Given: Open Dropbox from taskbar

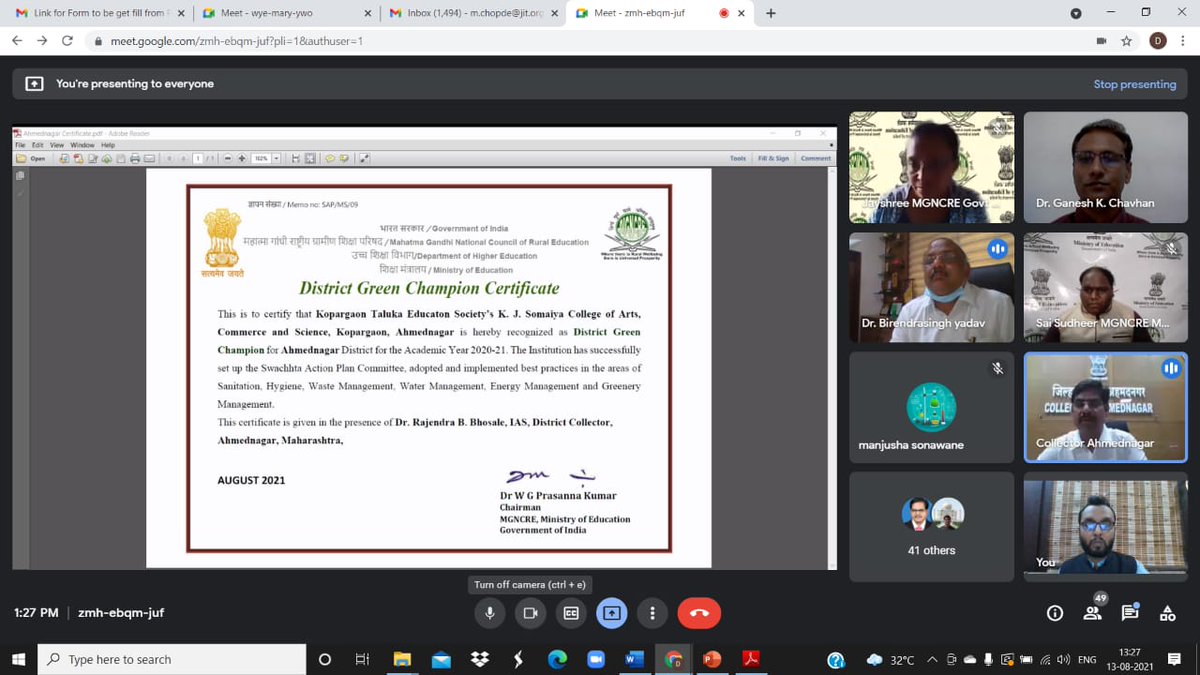Looking at the screenshot, I should 479,659.
